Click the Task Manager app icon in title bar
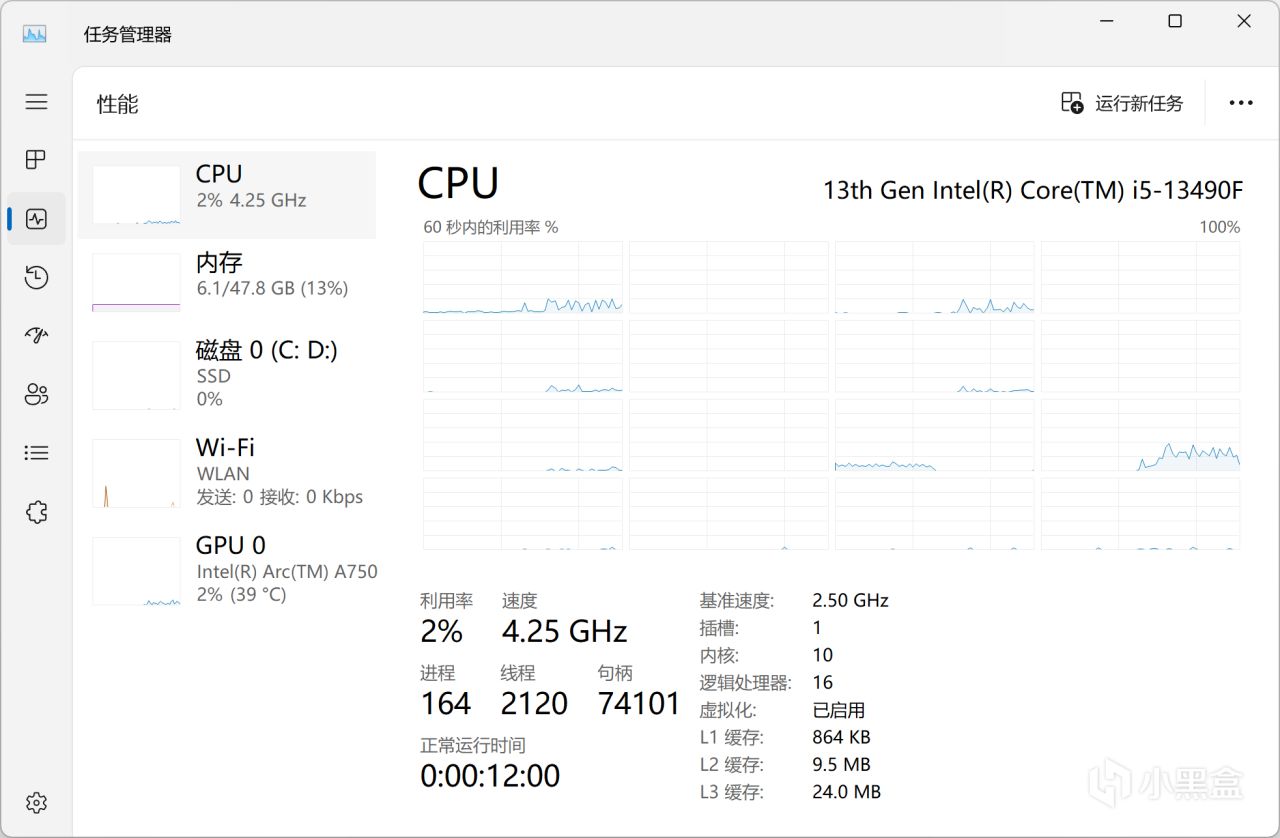Screen dimensions: 1280x838 click(x=35, y=34)
